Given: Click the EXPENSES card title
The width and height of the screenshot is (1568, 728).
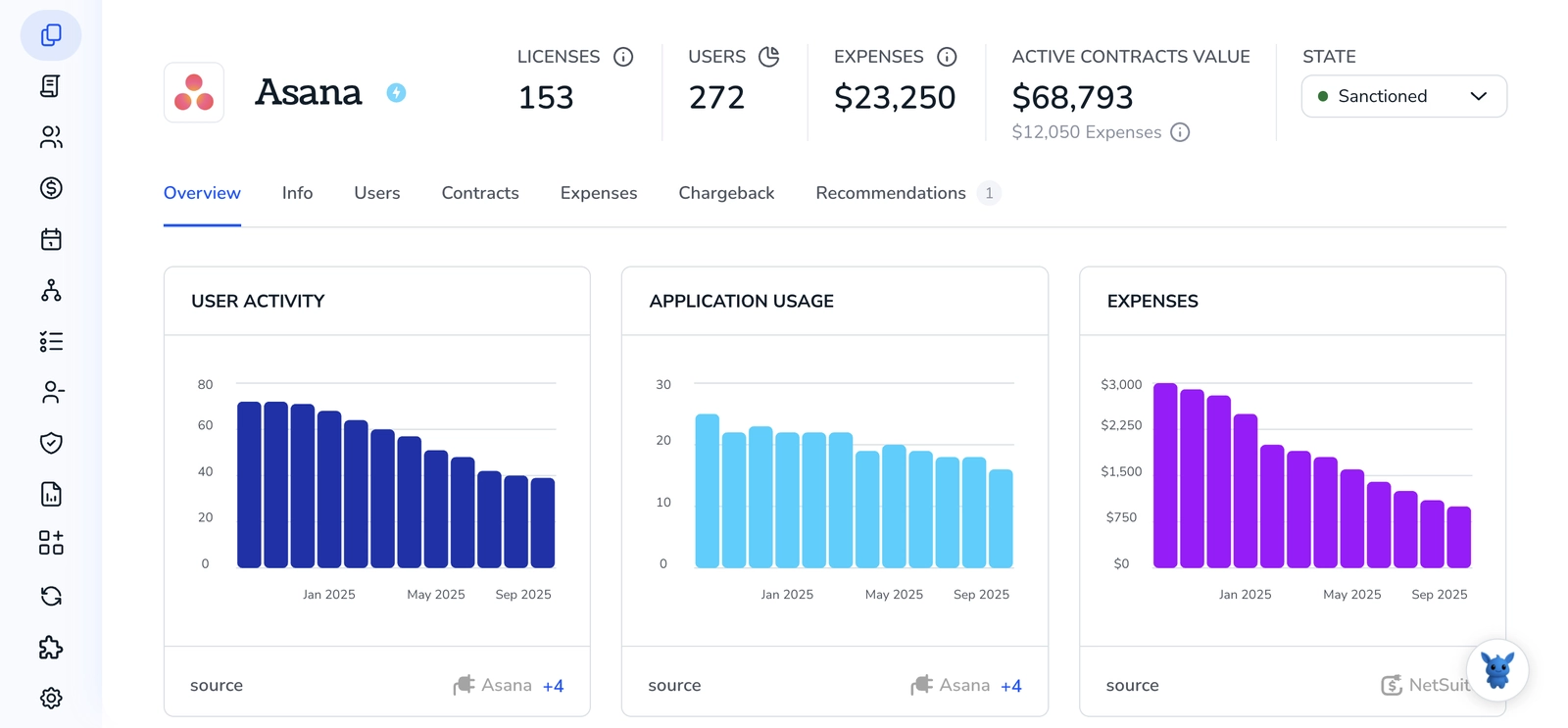Looking at the screenshot, I should click(x=1152, y=301).
